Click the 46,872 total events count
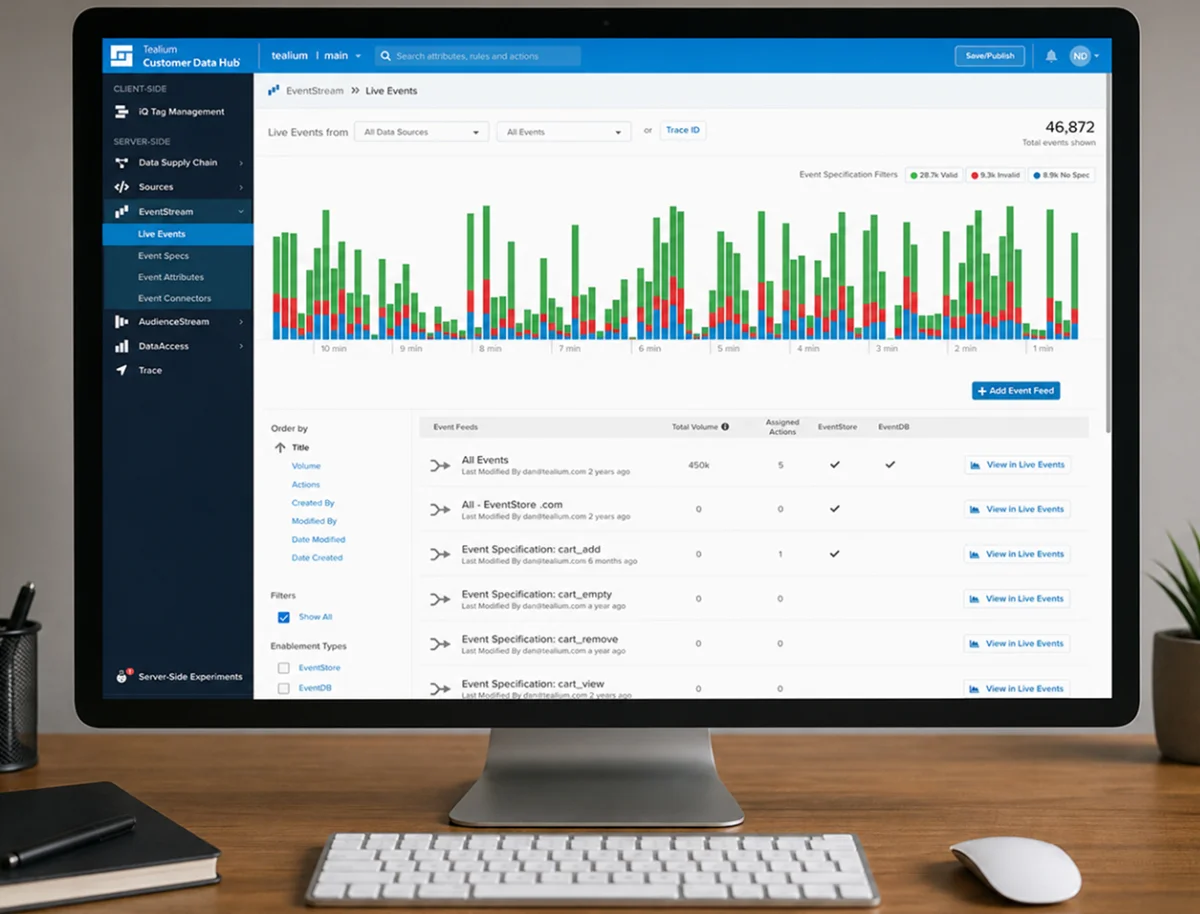Screen dimensions: 1200x914 (1070, 127)
